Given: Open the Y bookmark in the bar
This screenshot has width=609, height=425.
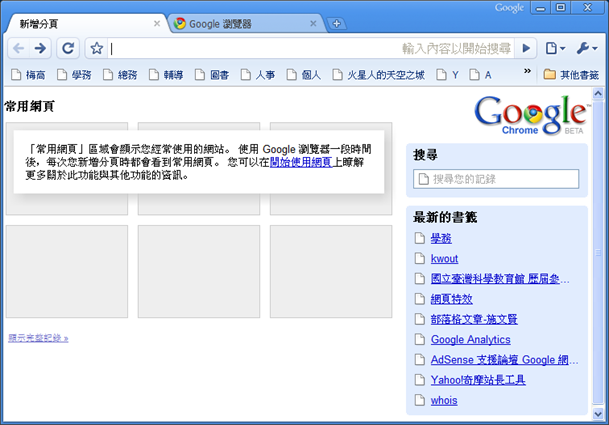Looking at the screenshot, I should pyautogui.click(x=448, y=75).
